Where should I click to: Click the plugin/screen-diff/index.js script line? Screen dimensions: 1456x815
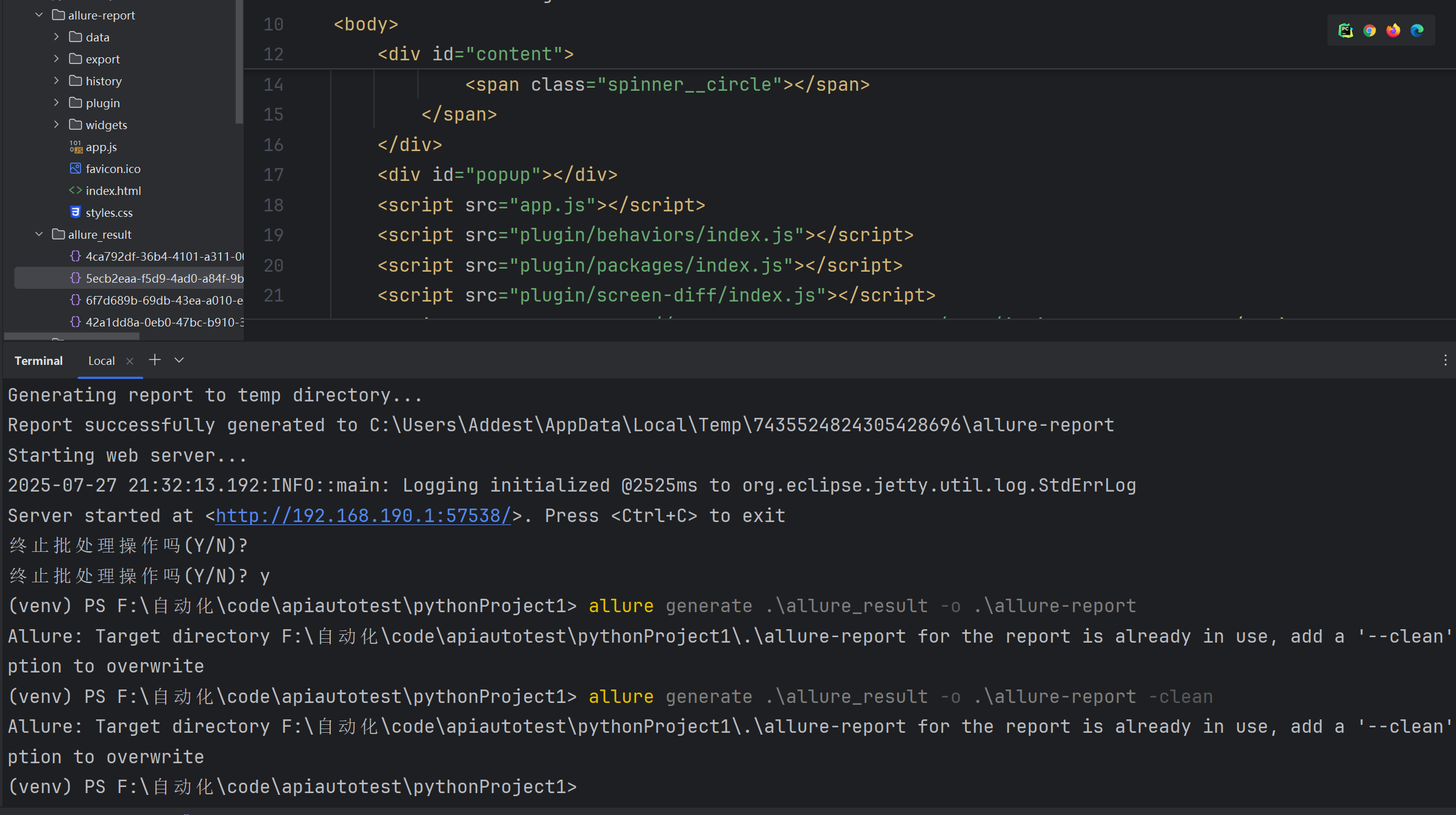657,295
